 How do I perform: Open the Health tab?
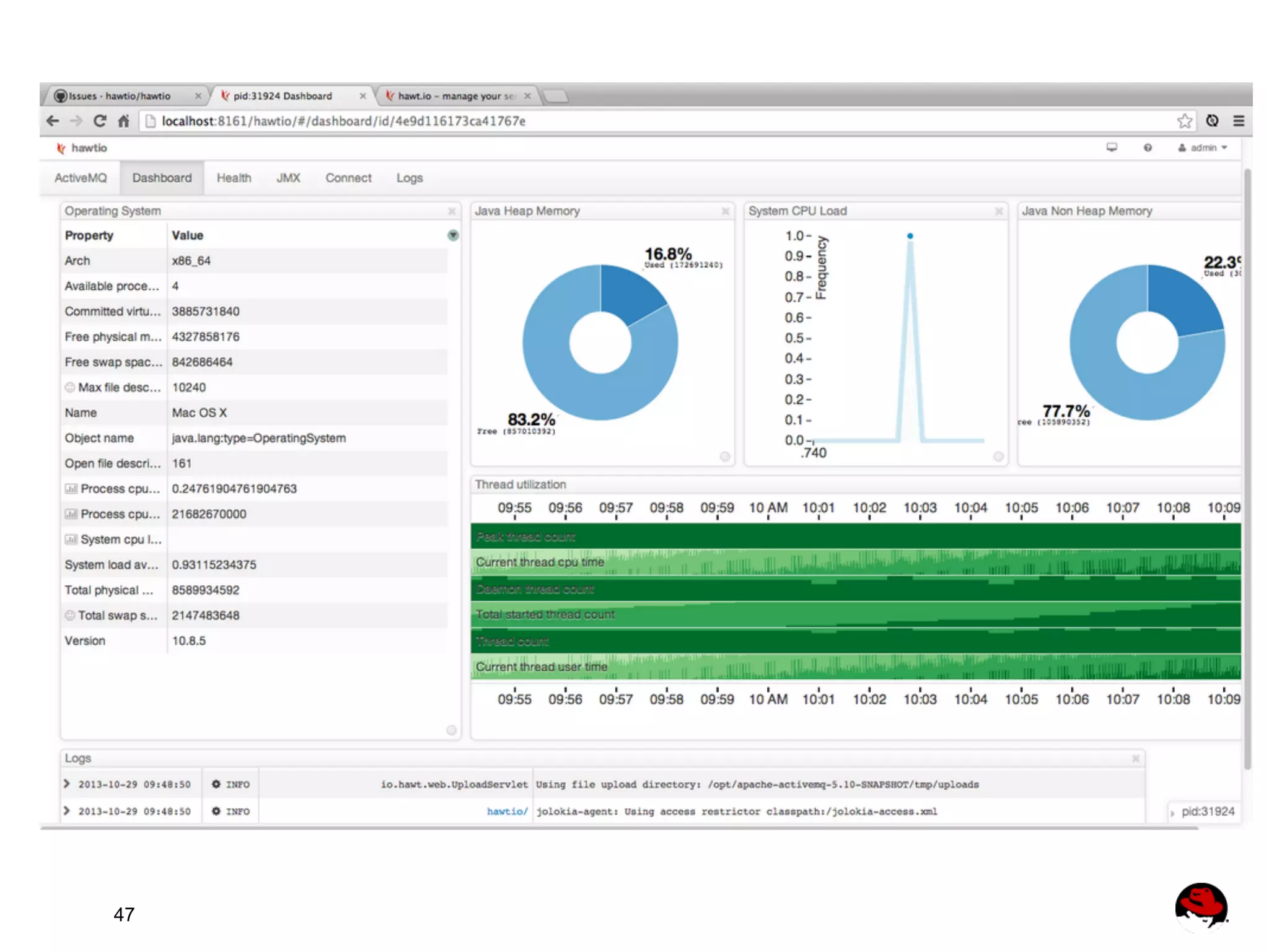pos(234,178)
